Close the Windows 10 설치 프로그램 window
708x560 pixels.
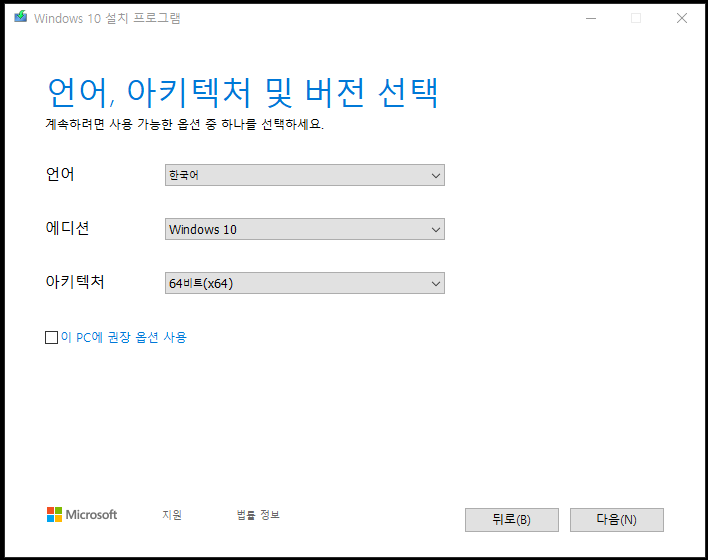682,18
